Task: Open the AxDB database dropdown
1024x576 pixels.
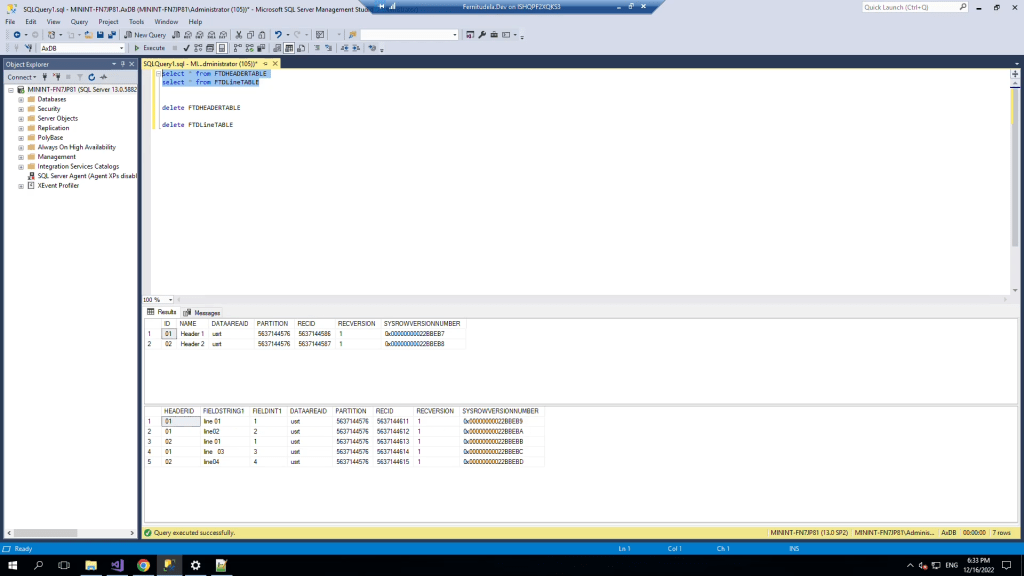Action: click(x=121, y=47)
